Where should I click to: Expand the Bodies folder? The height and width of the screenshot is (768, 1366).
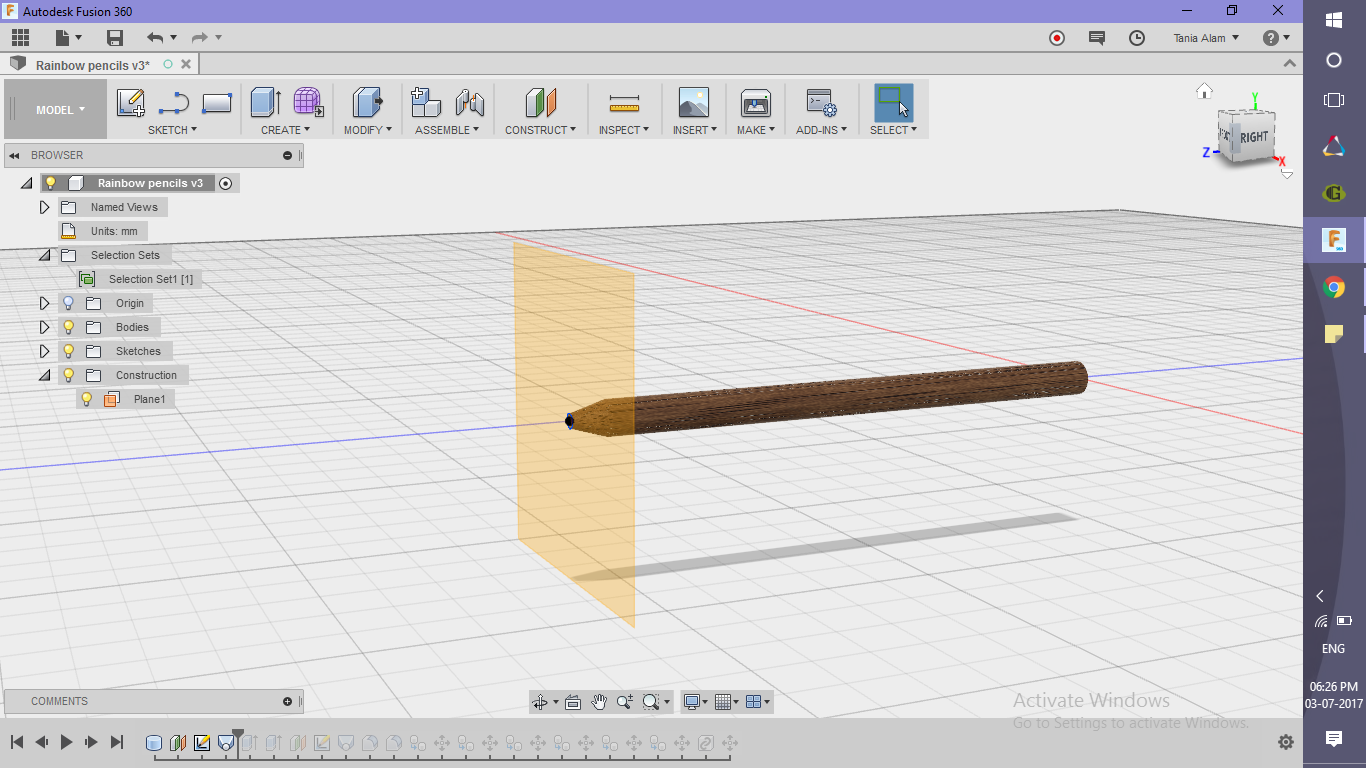pos(44,327)
